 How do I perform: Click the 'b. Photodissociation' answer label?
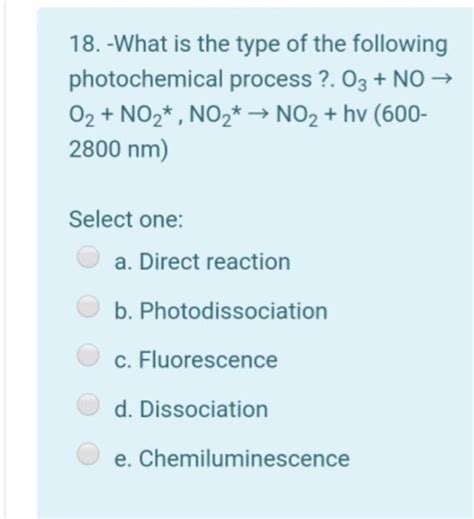click(221, 311)
